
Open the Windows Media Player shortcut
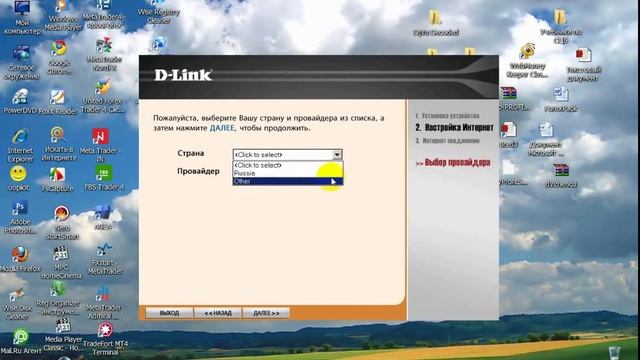click(62, 16)
